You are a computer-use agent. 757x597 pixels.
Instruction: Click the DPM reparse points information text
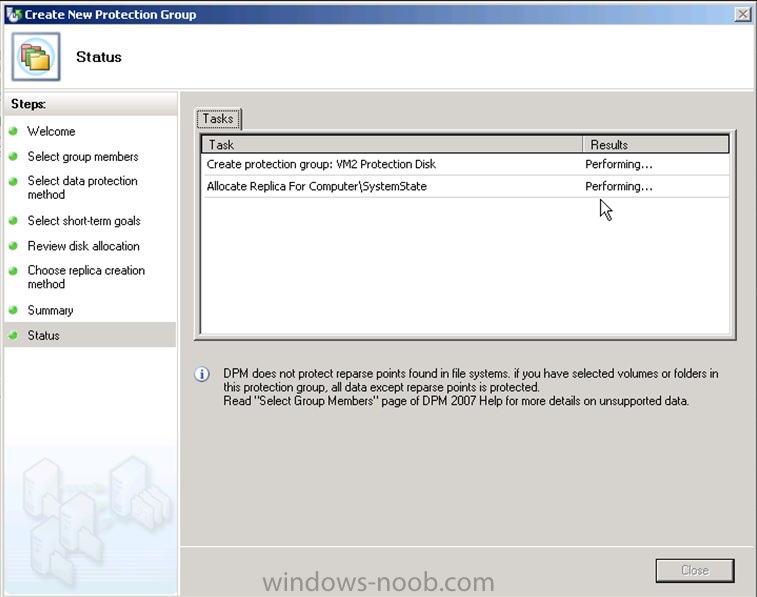[x=470, y=387]
